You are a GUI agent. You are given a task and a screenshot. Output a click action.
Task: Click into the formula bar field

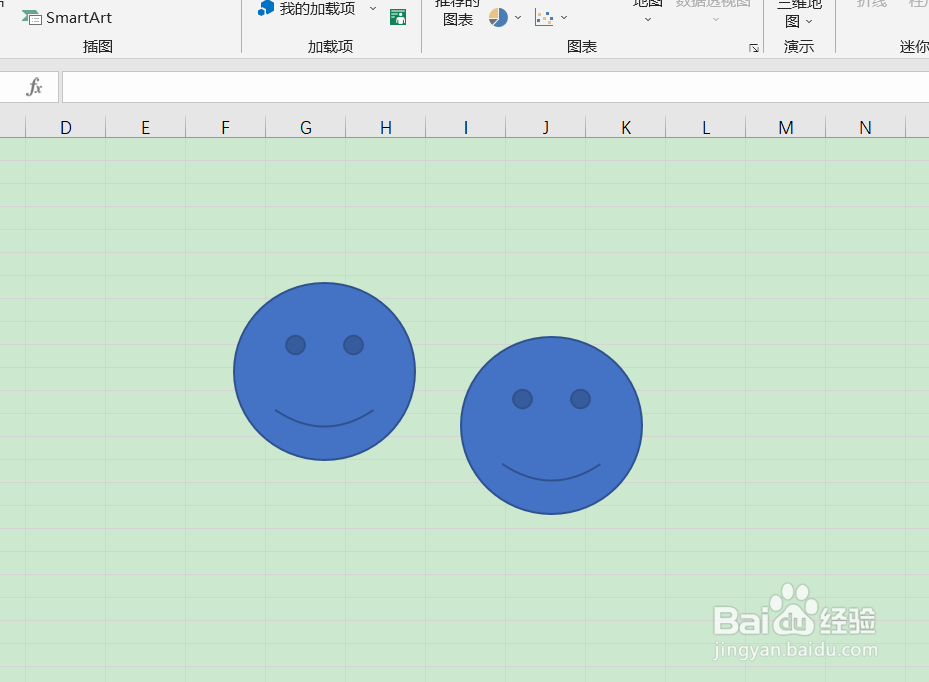pyautogui.click(x=495, y=87)
